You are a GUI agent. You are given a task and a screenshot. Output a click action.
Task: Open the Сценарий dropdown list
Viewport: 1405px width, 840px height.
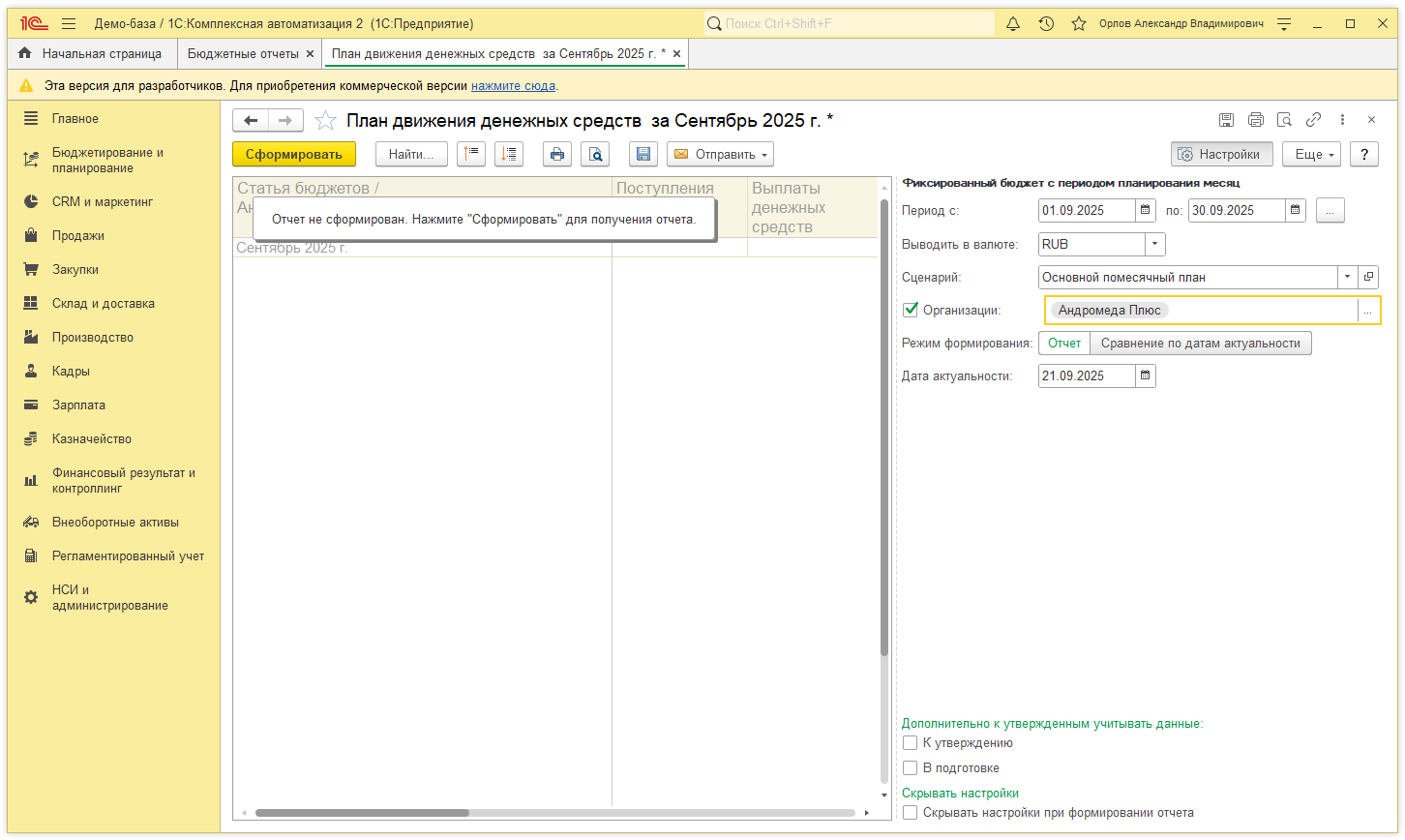tap(1348, 278)
